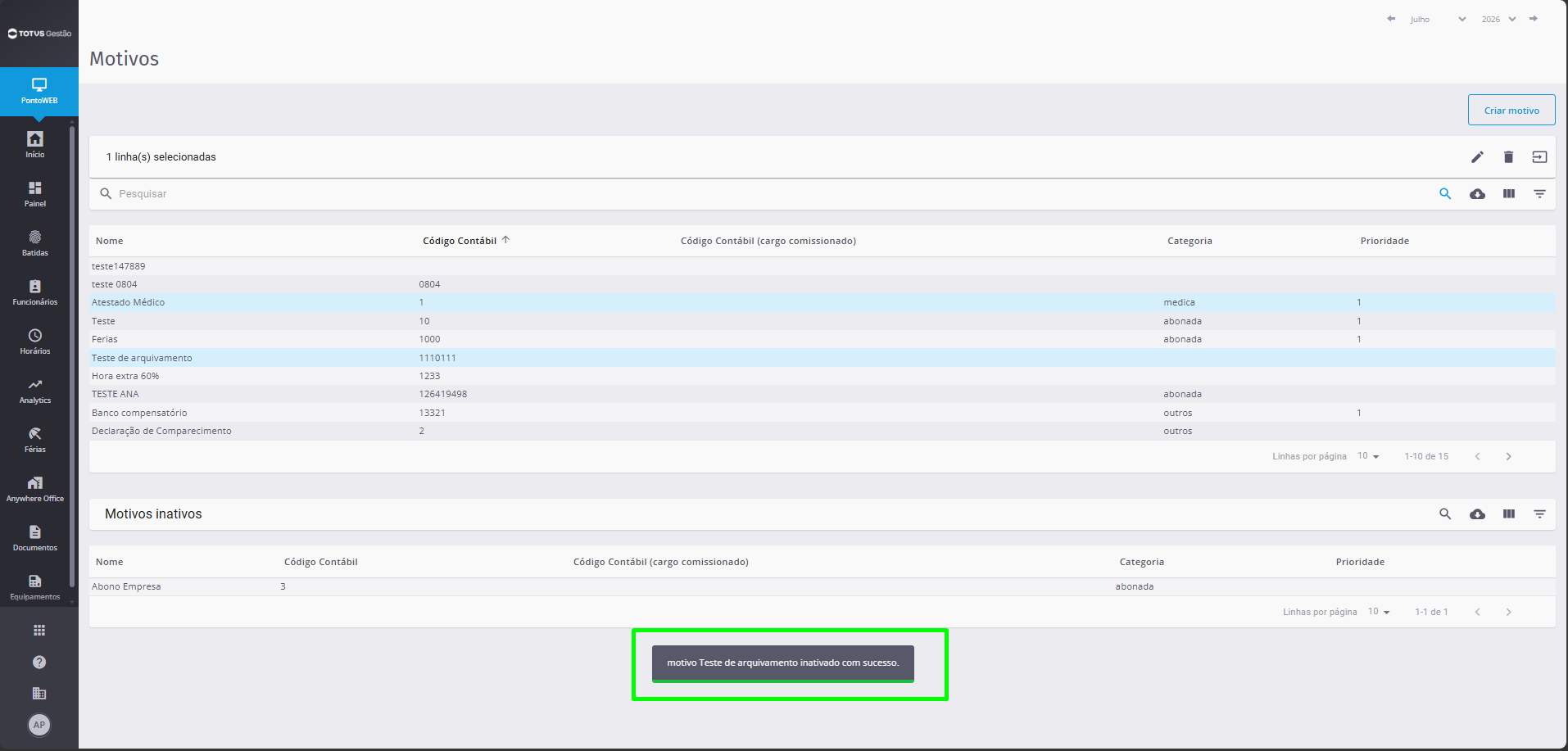Screen dimensions: 1568x751
Task: Select the Declaração de Comparecimento row
Action: pyautogui.click(x=823, y=431)
